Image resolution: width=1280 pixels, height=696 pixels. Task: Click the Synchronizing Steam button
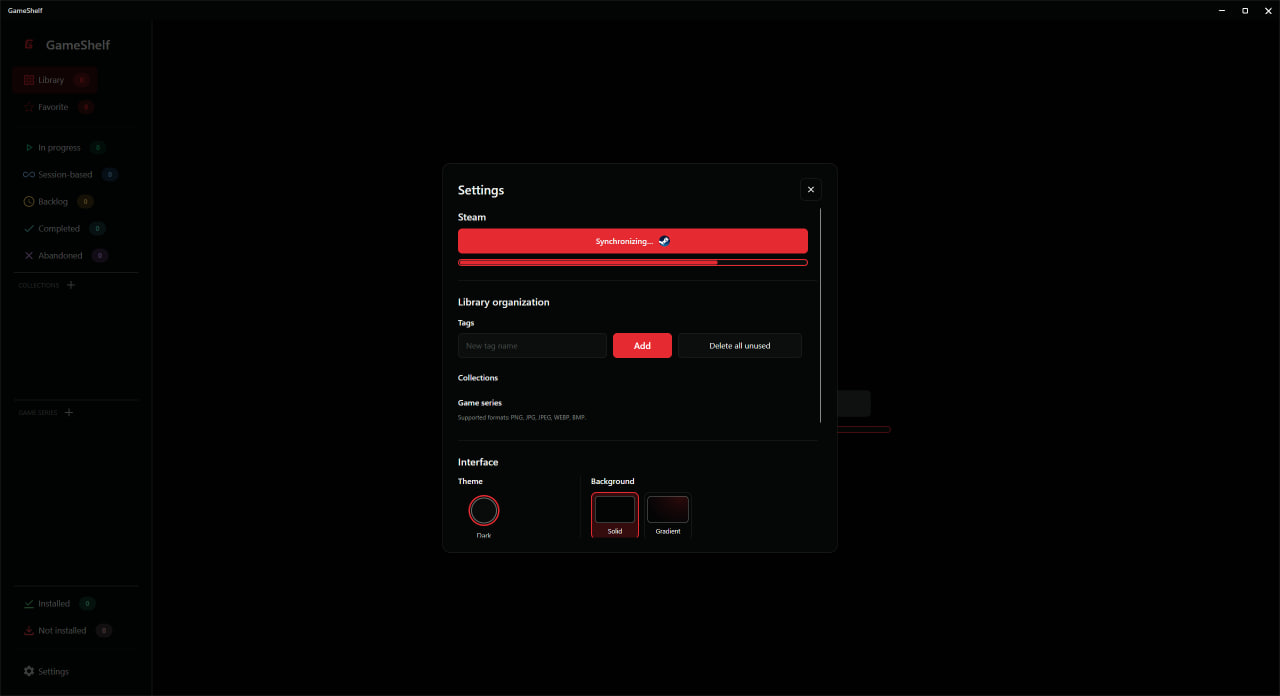[x=633, y=241]
